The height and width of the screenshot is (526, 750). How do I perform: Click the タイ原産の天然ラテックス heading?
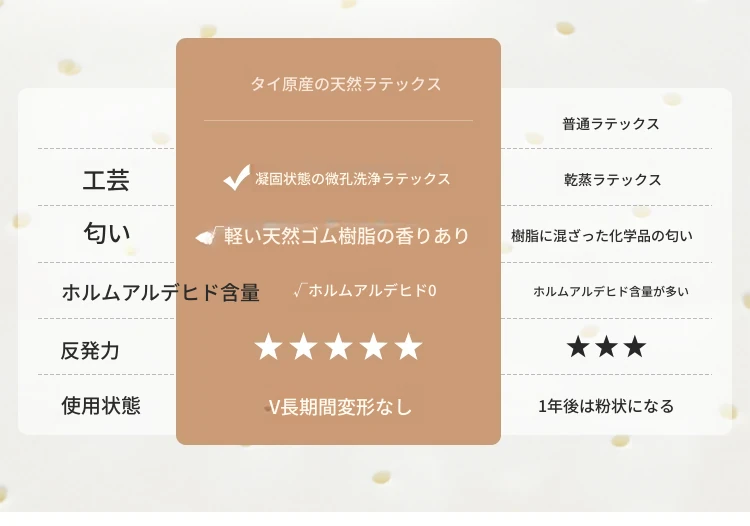click(x=346, y=84)
